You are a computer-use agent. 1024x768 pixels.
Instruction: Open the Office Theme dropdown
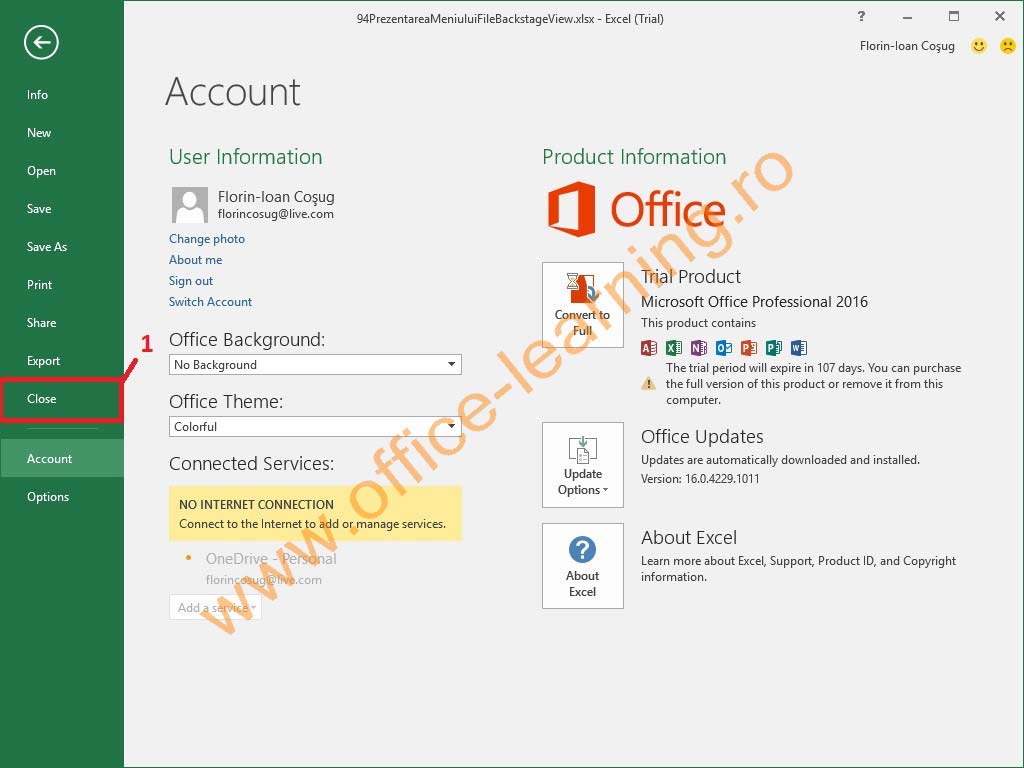[315, 426]
